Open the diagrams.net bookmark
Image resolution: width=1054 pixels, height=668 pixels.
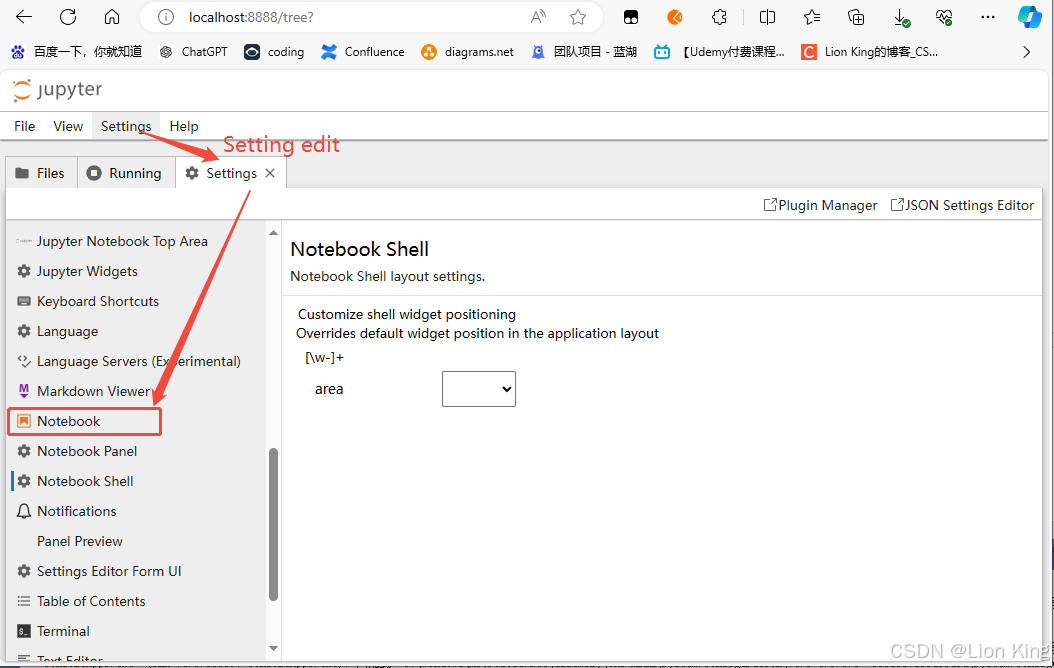point(467,52)
